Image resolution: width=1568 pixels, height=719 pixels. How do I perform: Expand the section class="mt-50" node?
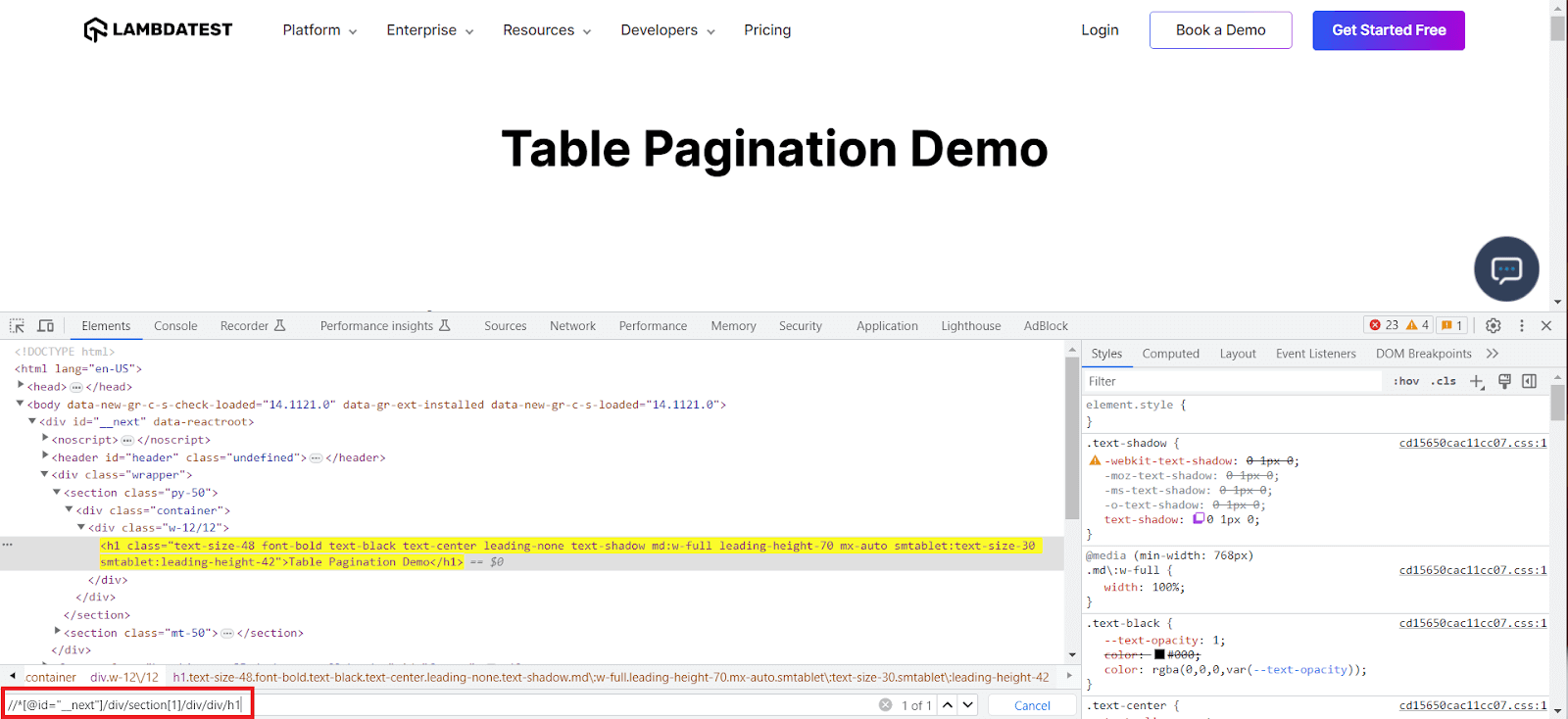pyautogui.click(x=58, y=632)
